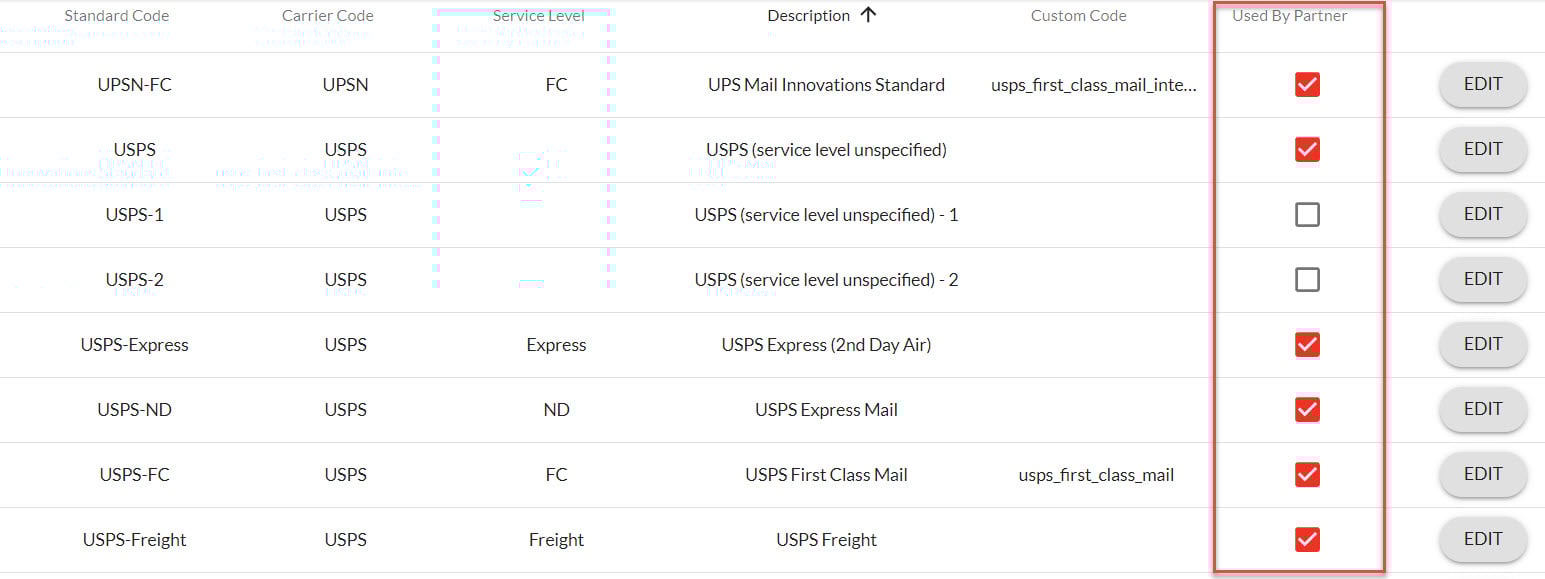Click the usps_first_class_mail custom code cell
Screen dimensions: 1545x579
pyautogui.click(x=1096, y=475)
